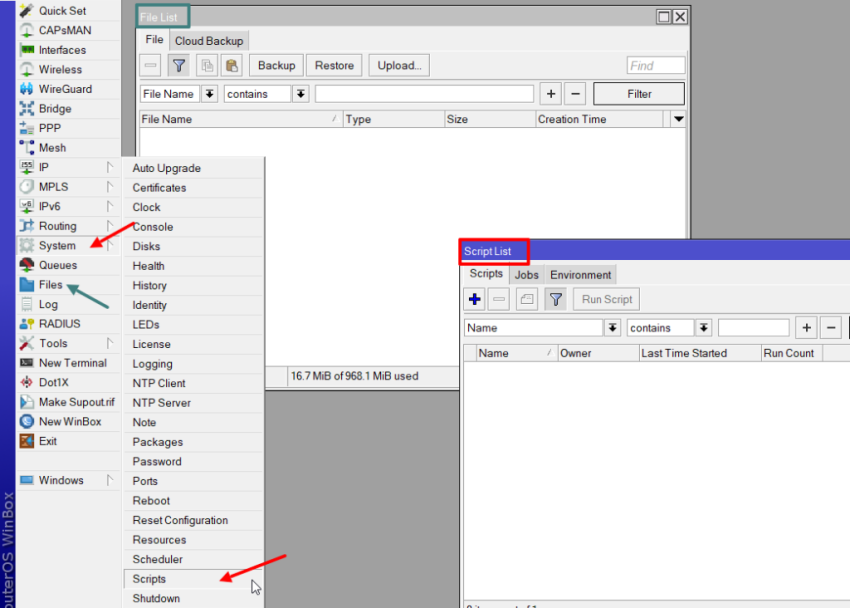
Task: Toggle the filter funnel in Script List
Action: [x=556, y=299]
